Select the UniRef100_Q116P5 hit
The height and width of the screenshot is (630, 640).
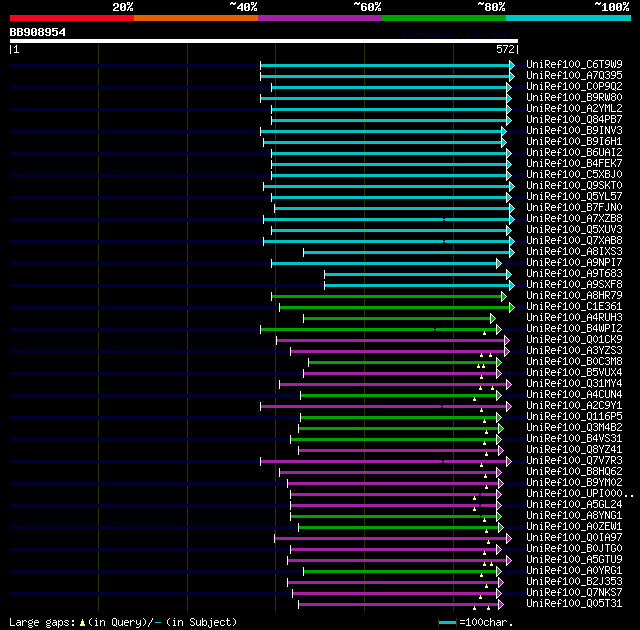[x=574, y=417]
